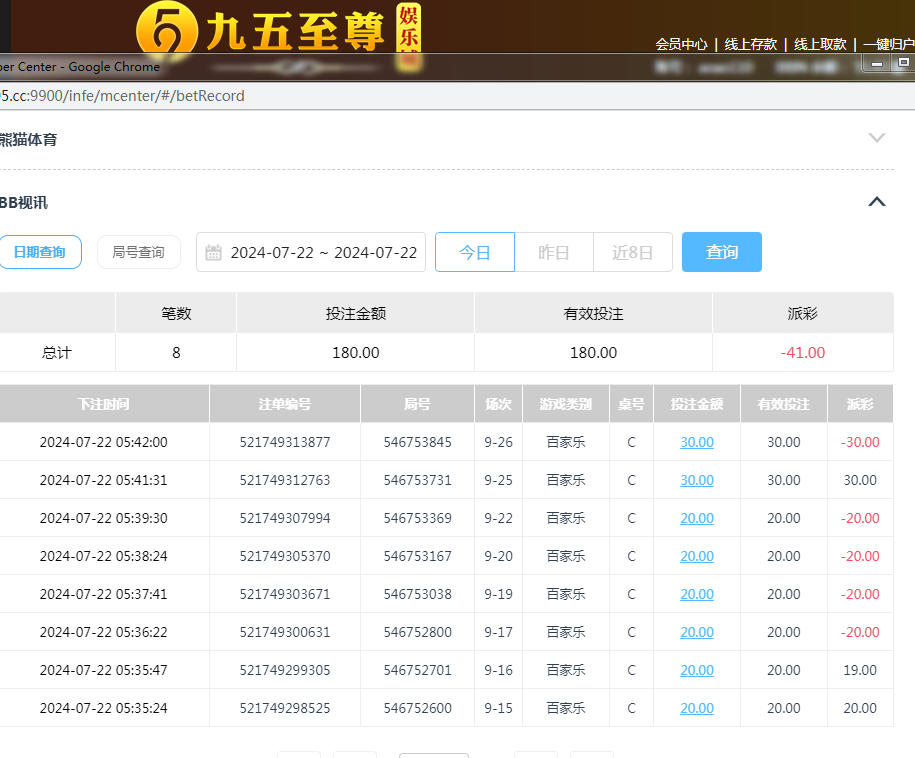Minimize the Chrome popup window

[877, 63]
